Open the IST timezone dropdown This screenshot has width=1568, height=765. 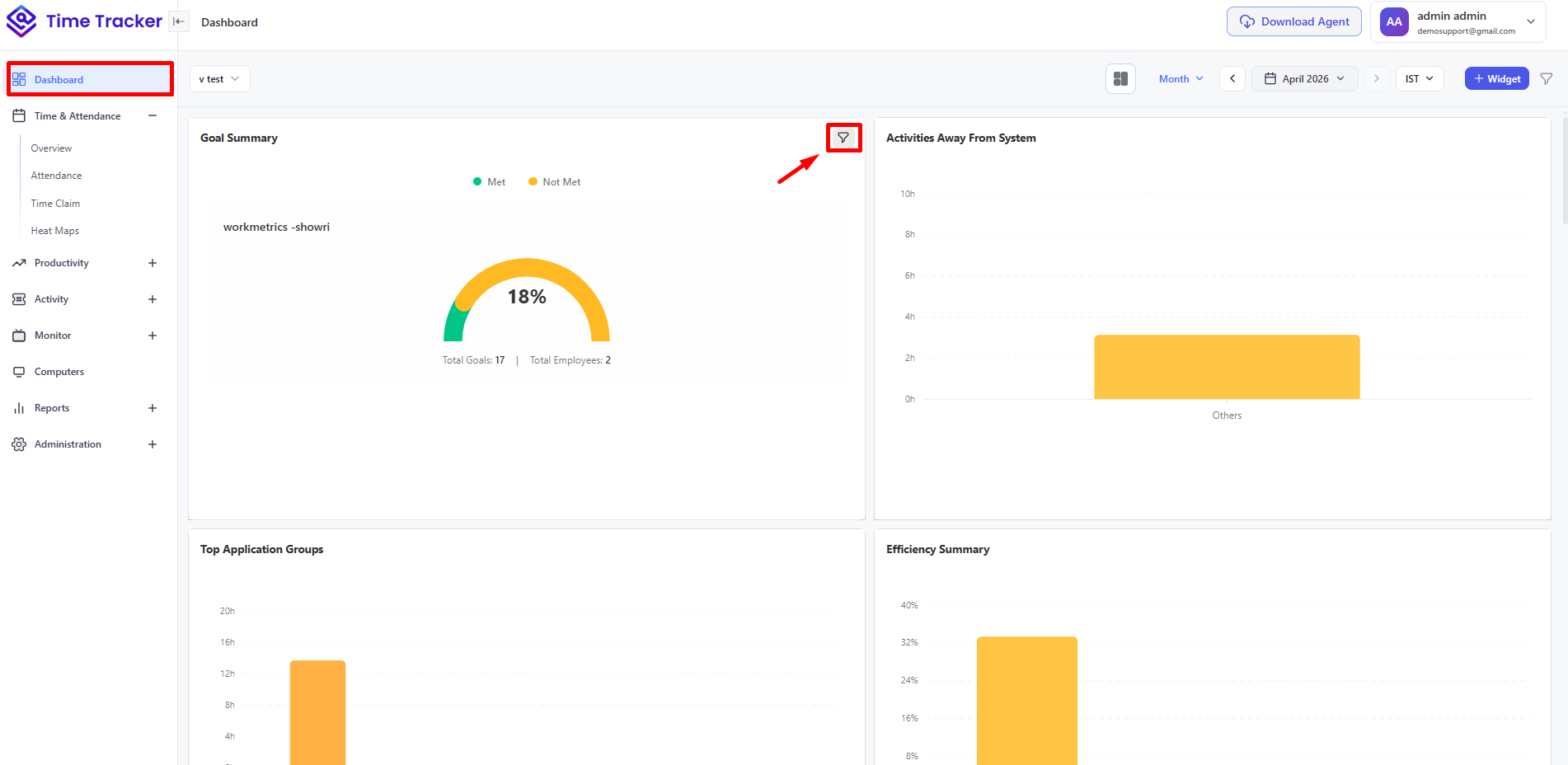click(x=1420, y=79)
